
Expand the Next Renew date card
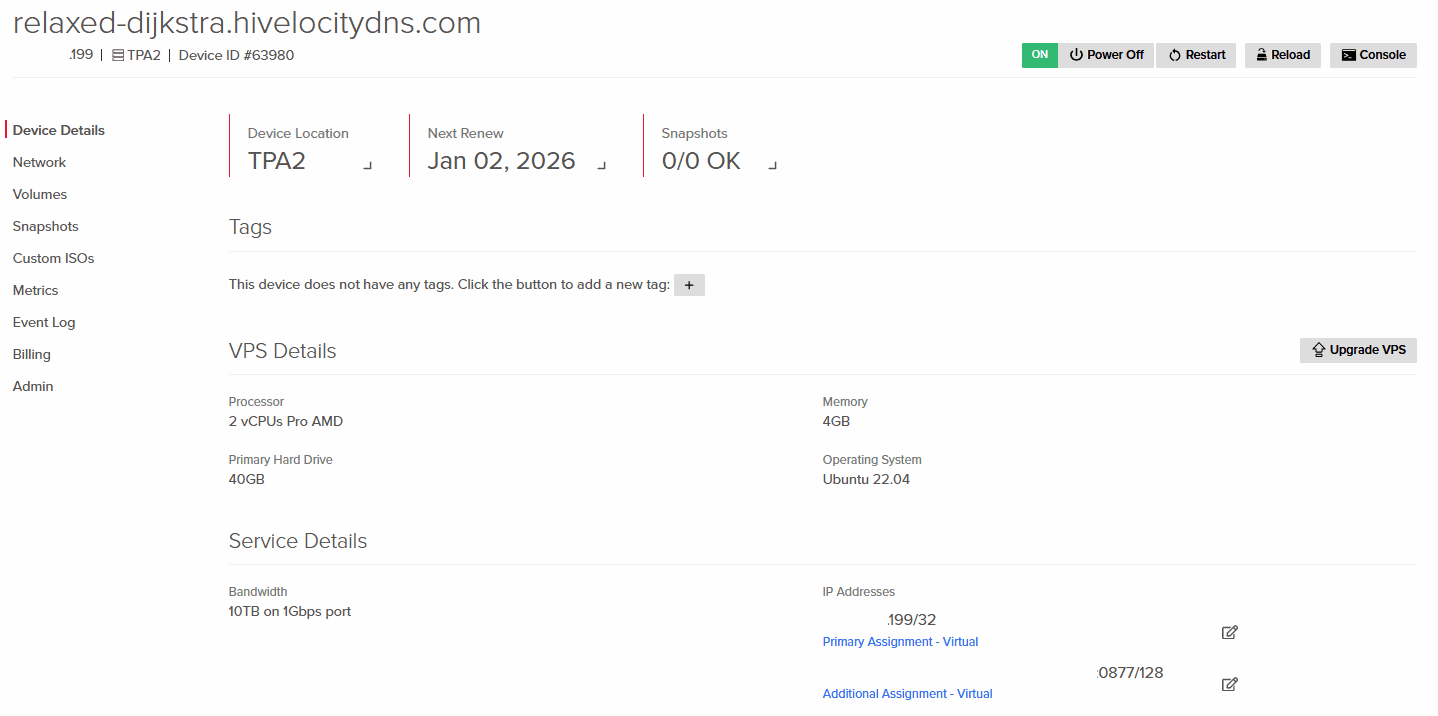click(602, 166)
